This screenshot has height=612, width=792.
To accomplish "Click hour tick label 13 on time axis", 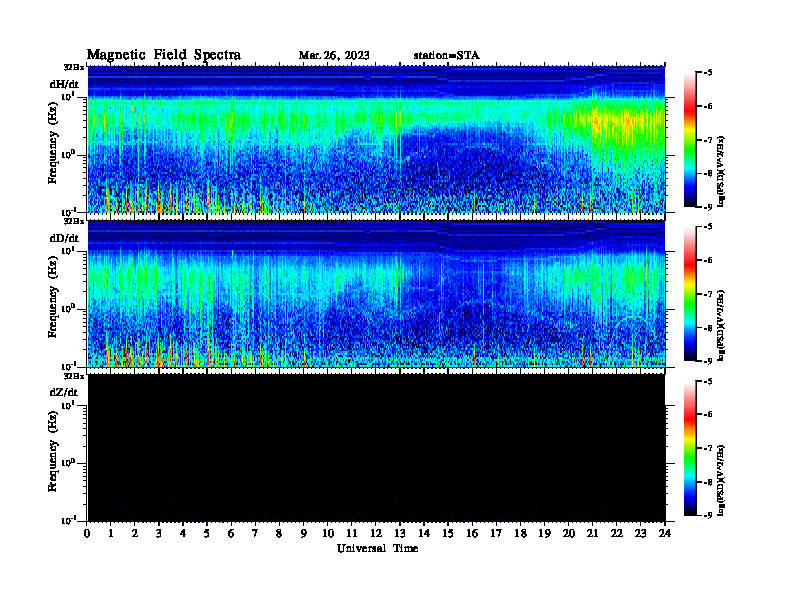I will click(400, 534).
